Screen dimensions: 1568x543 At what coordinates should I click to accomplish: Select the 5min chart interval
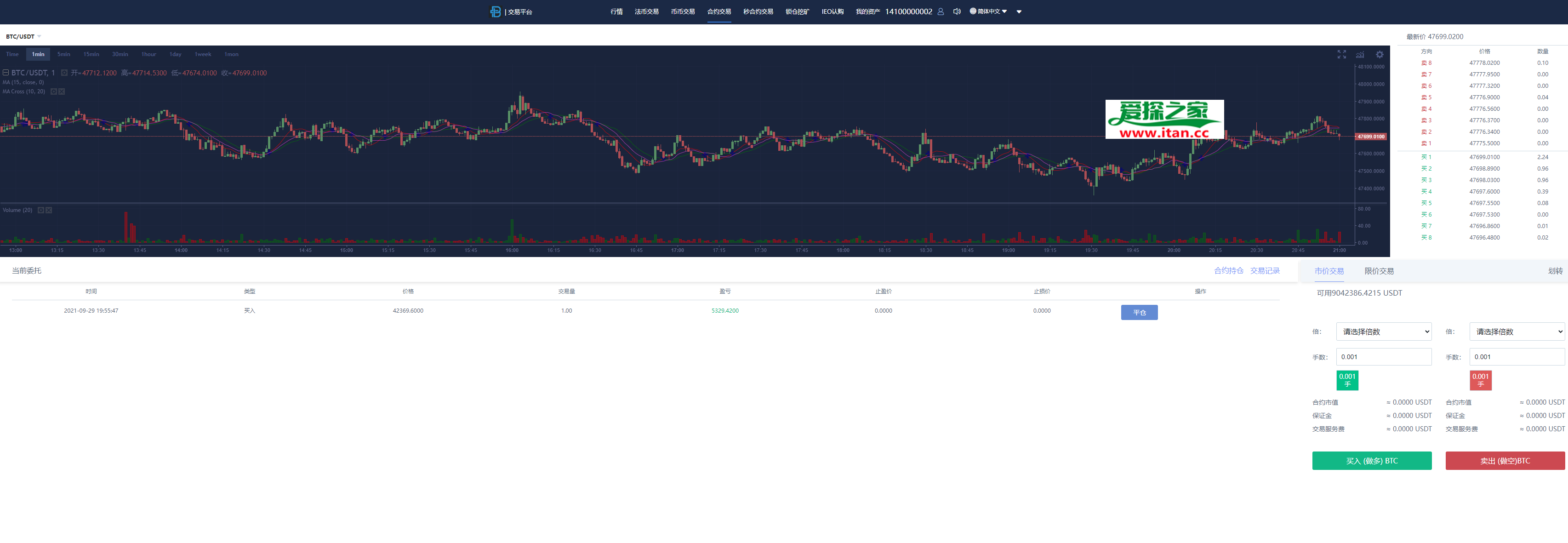click(64, 54)
